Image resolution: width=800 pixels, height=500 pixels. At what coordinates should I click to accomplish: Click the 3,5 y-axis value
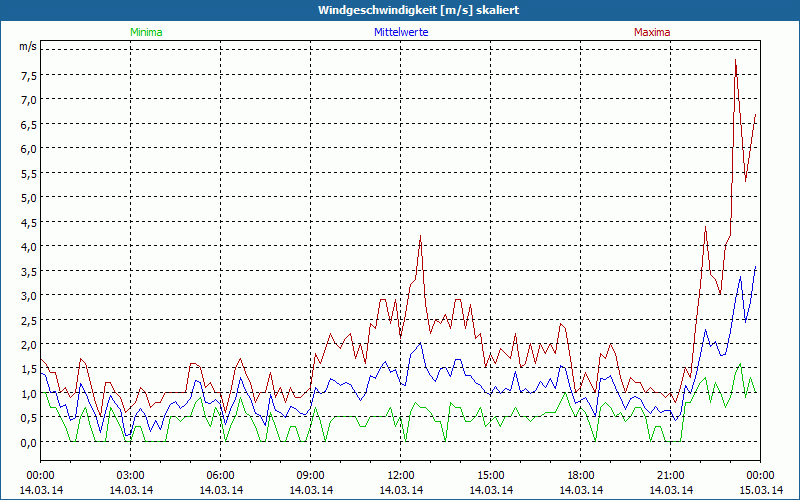(29, 271)
